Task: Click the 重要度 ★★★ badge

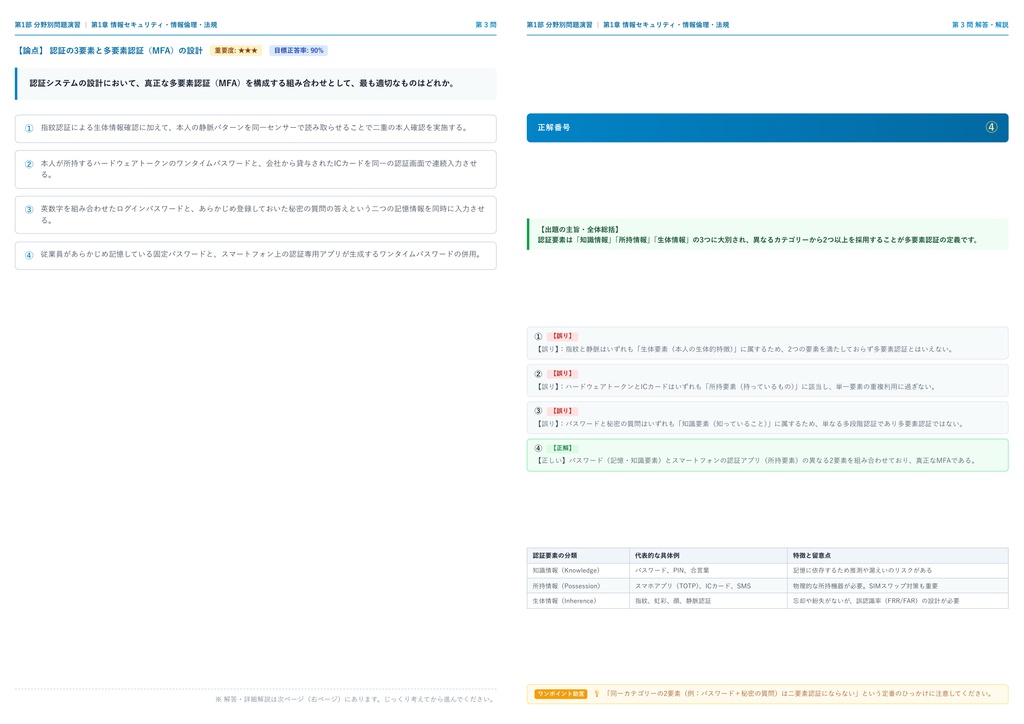Action: coord(236,50)
